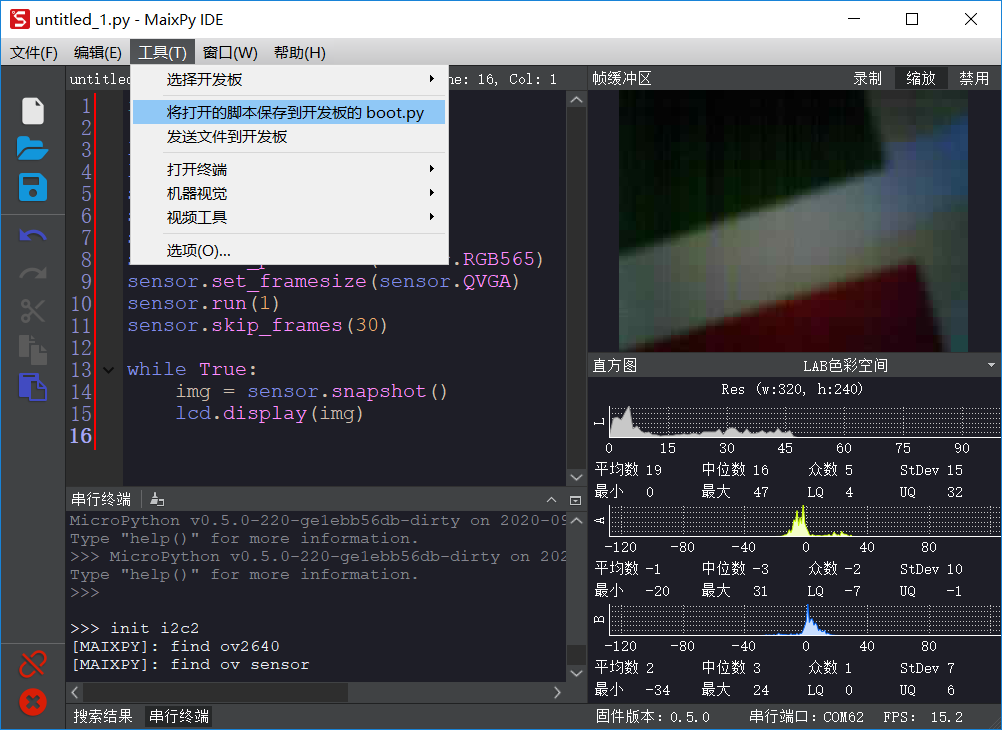This screenshot has height=731, width=1002.
Task: Open the 窗口(W) menu
Action: (x=230, y=52)
